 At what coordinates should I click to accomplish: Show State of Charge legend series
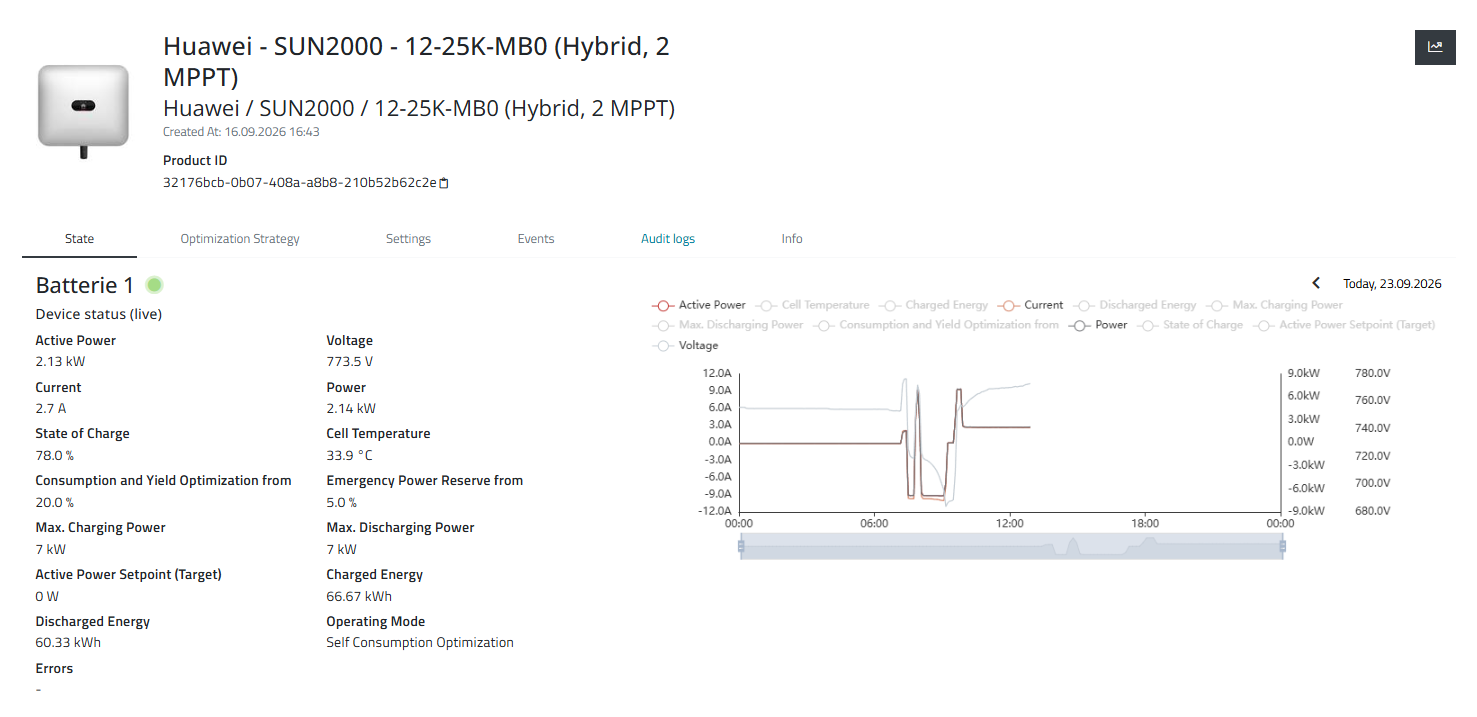(x=1191, y=325)
